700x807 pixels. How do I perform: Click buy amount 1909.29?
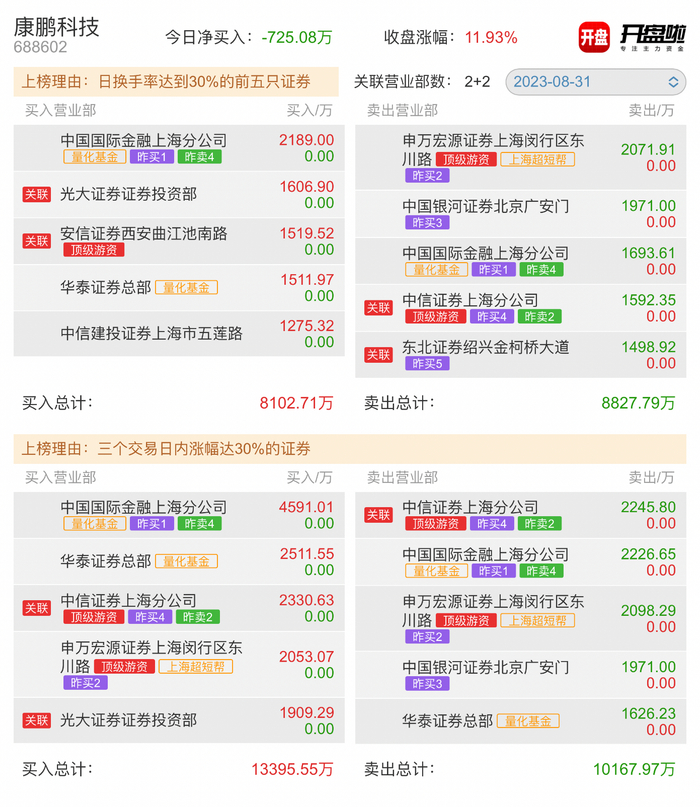coord(306,713)
